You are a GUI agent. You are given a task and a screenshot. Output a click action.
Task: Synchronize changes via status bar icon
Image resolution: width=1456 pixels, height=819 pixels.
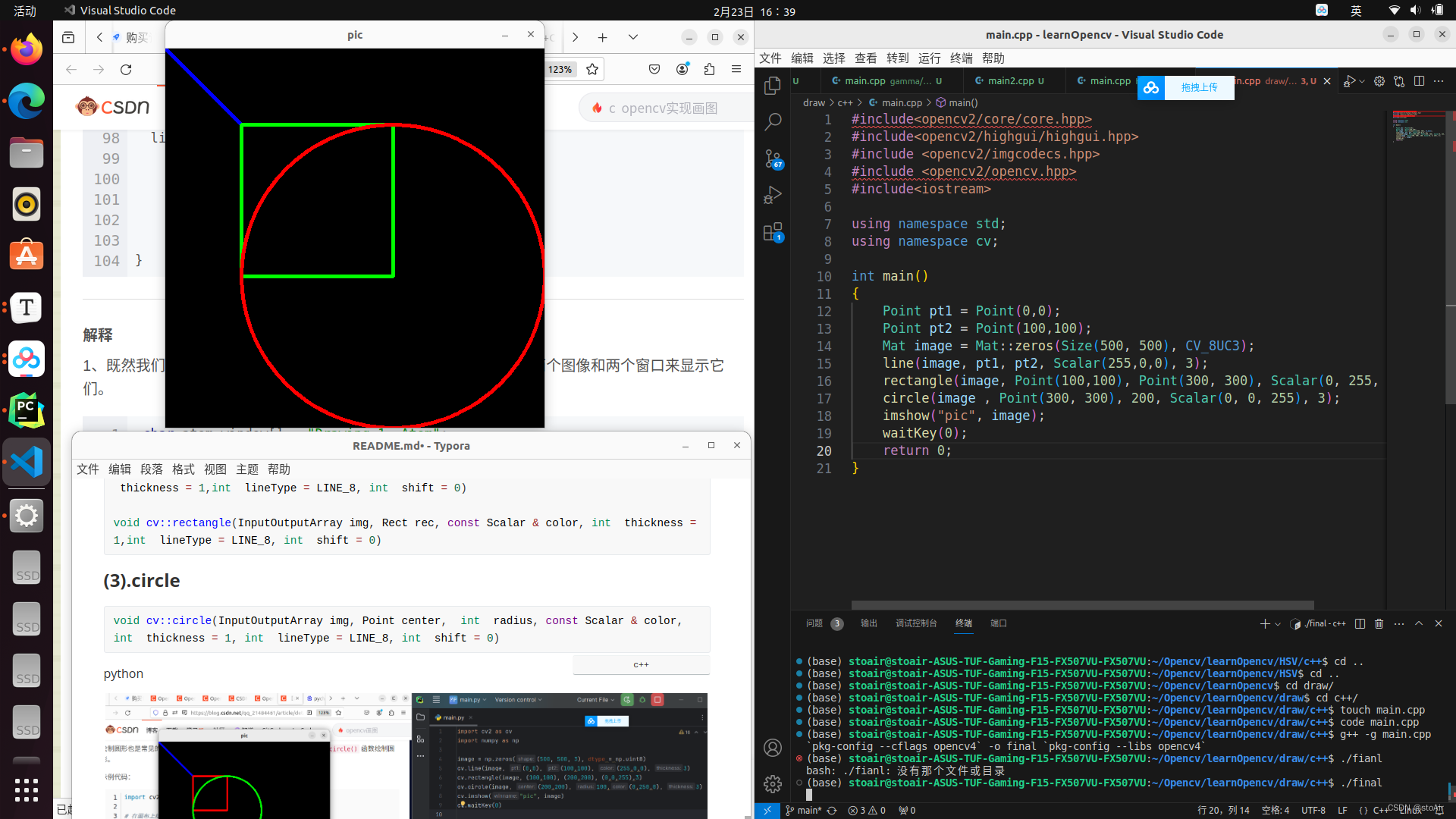[832, 811]
